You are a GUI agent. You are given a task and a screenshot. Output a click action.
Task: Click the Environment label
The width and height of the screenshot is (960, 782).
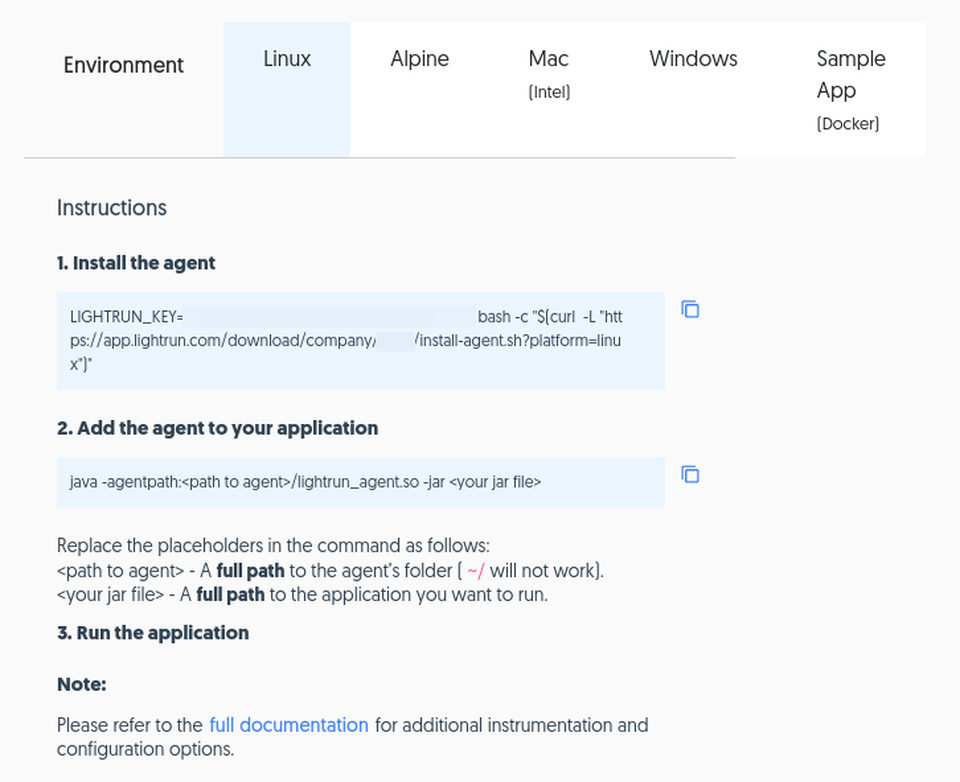[x=124, y=65]
